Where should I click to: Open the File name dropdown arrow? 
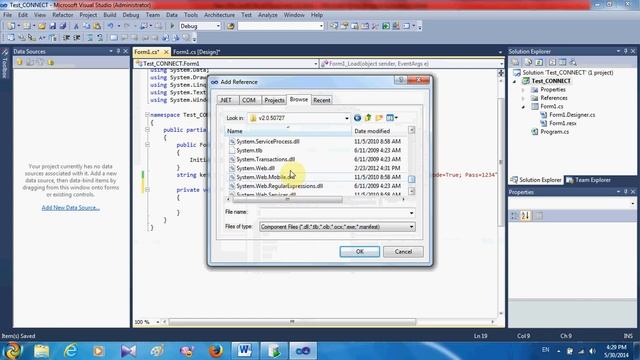[411, 213]
